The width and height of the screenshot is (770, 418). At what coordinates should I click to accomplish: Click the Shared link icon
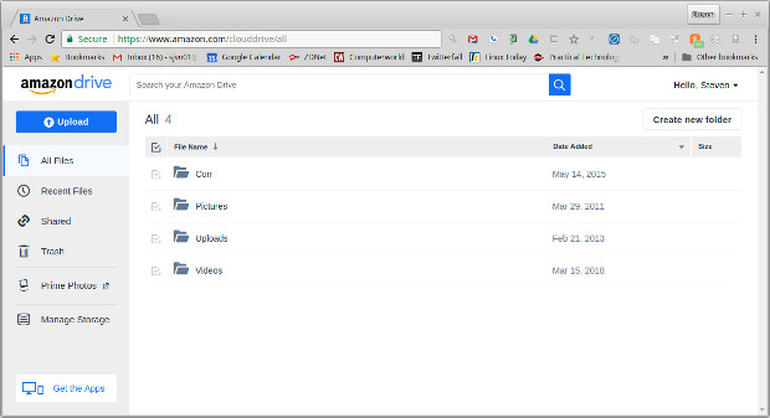point(24,221)
